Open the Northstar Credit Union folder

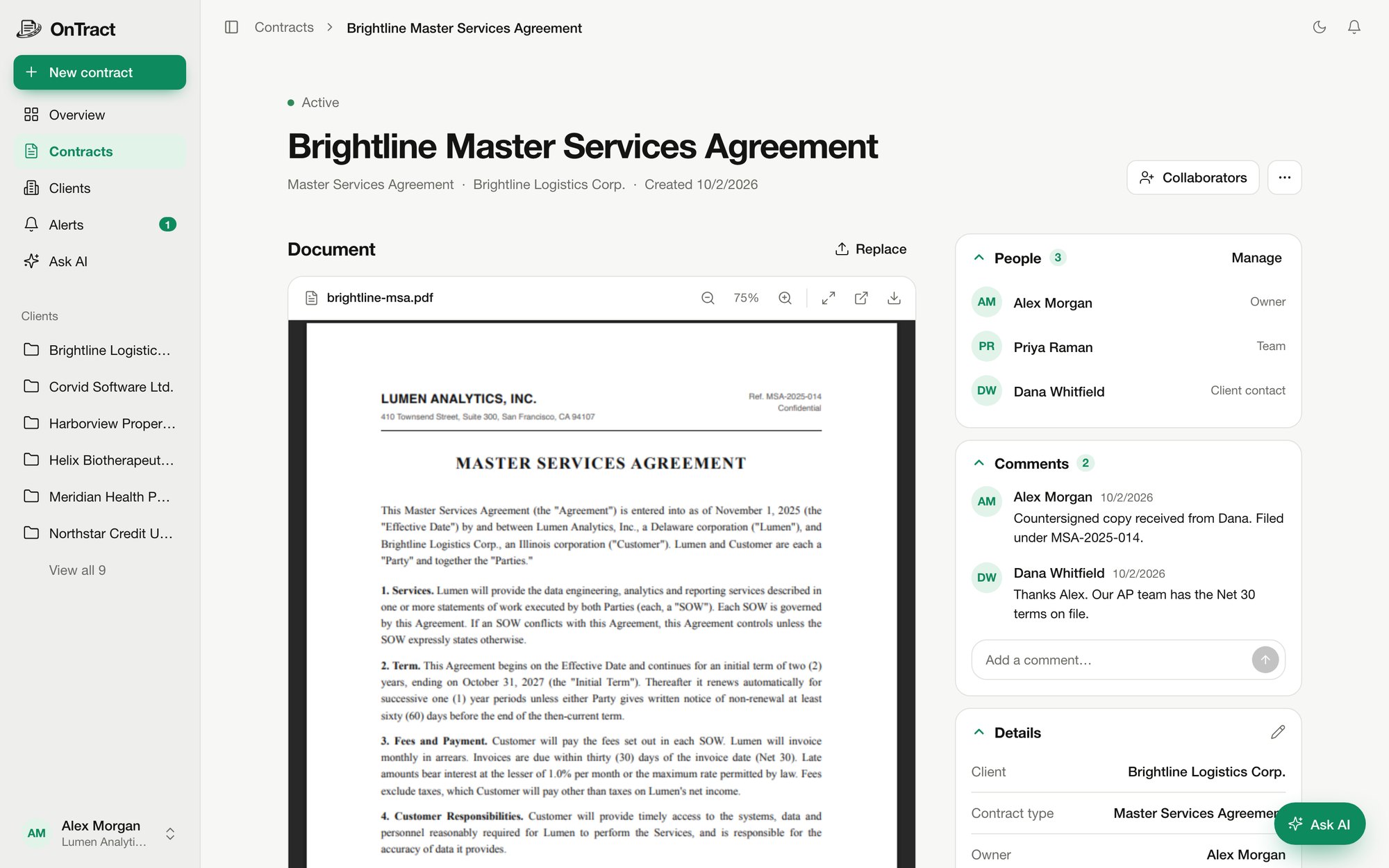(x=100, y=534)
